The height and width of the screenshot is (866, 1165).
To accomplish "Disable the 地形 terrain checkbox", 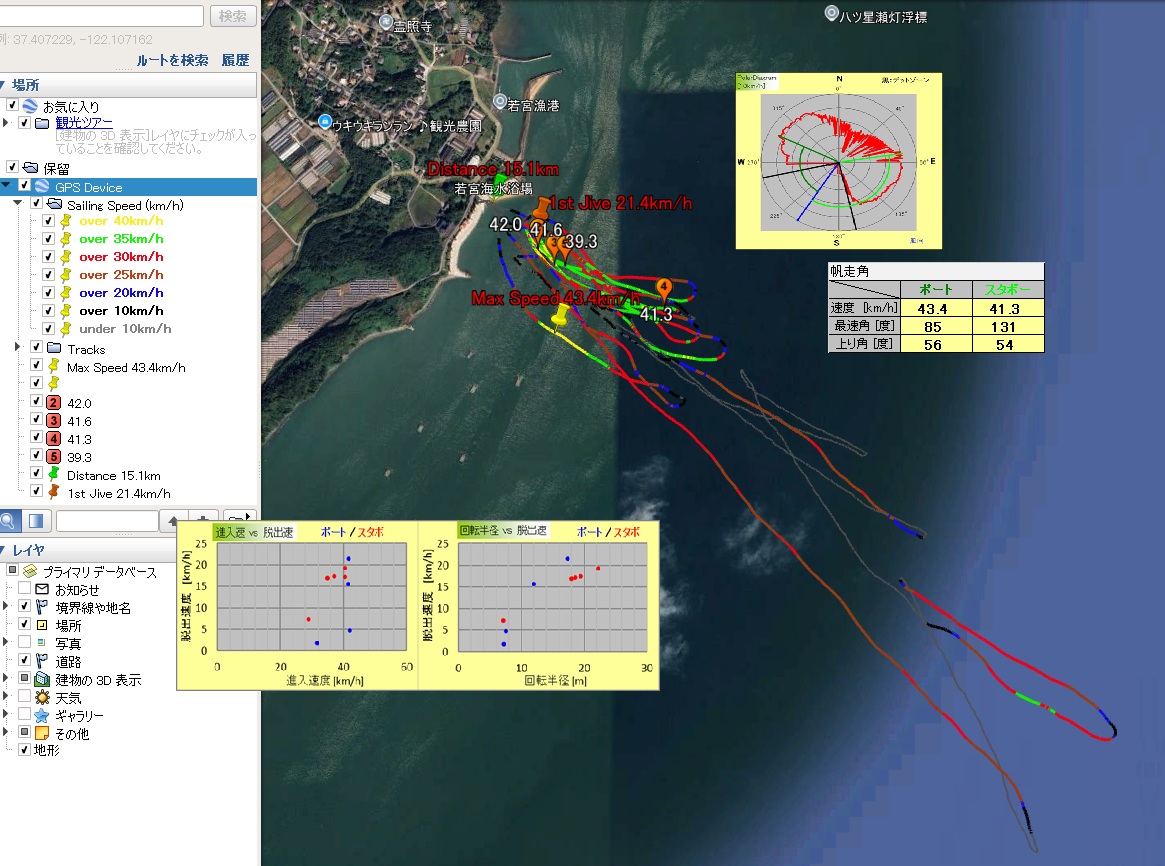I will (25, 749).
